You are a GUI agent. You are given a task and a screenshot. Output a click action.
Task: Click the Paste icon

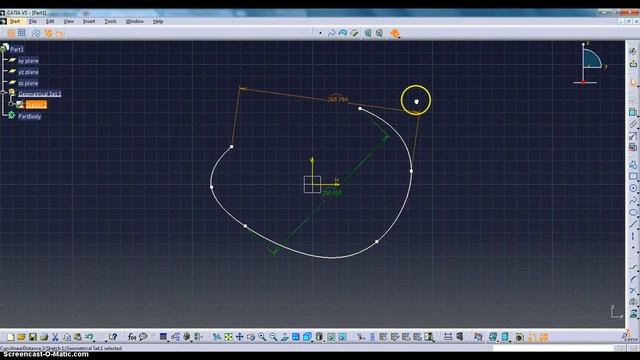78,337
